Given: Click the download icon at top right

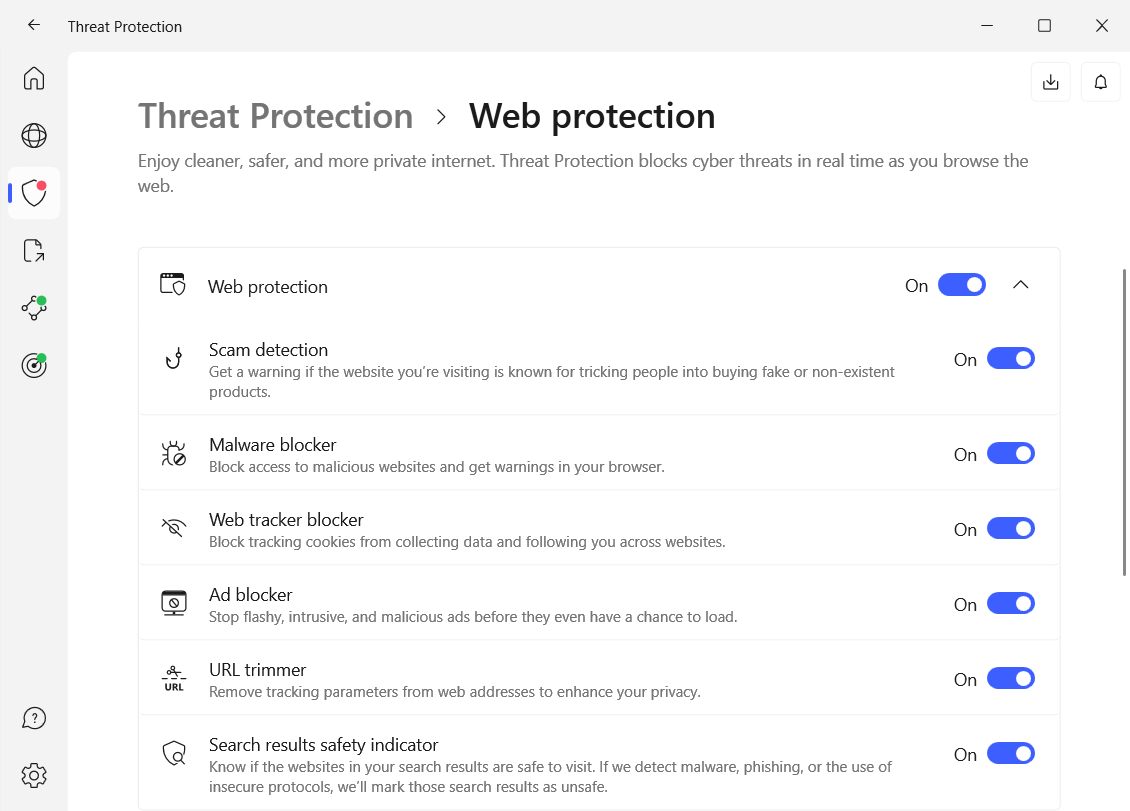Looking at the screenshot, I should click(1050, 82).
